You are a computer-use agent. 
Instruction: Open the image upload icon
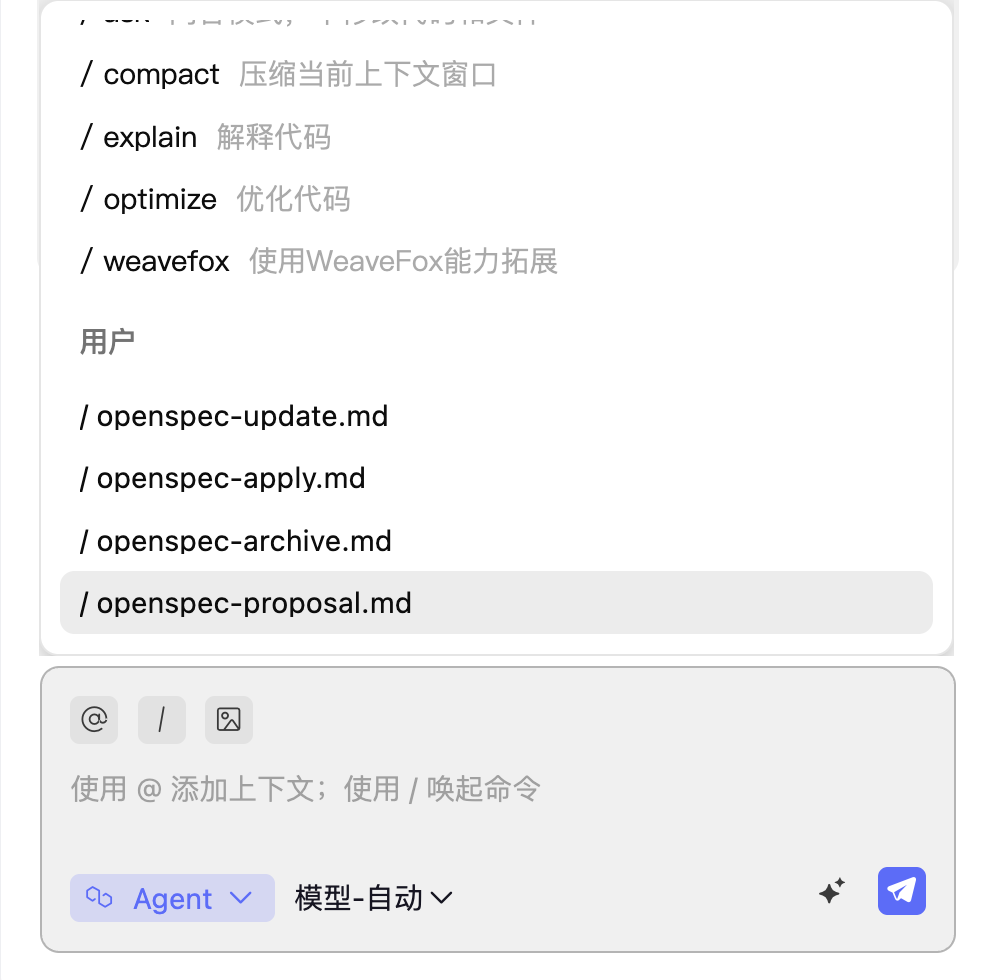coord(229,720)
